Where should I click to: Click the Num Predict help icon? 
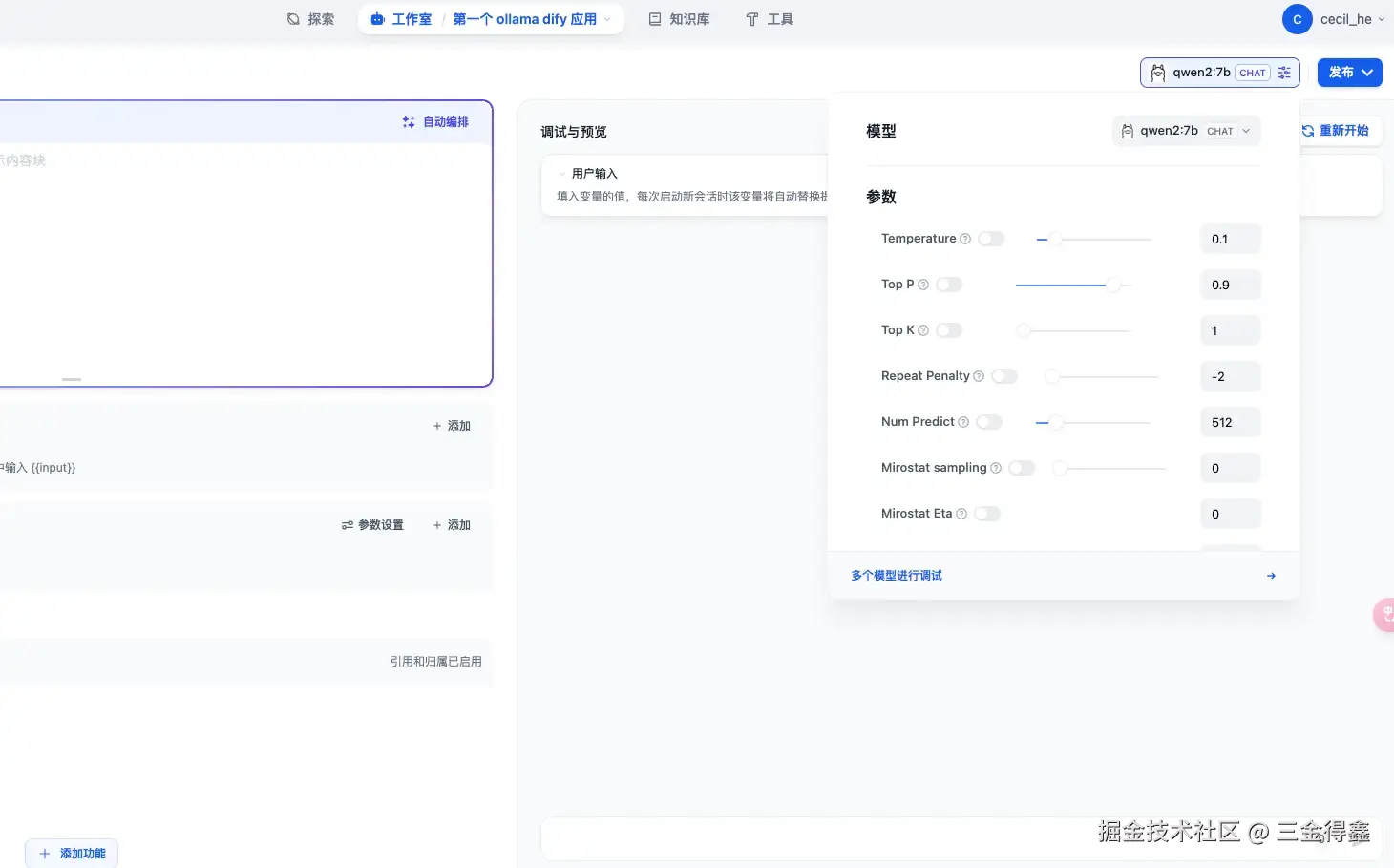[963, 422]
